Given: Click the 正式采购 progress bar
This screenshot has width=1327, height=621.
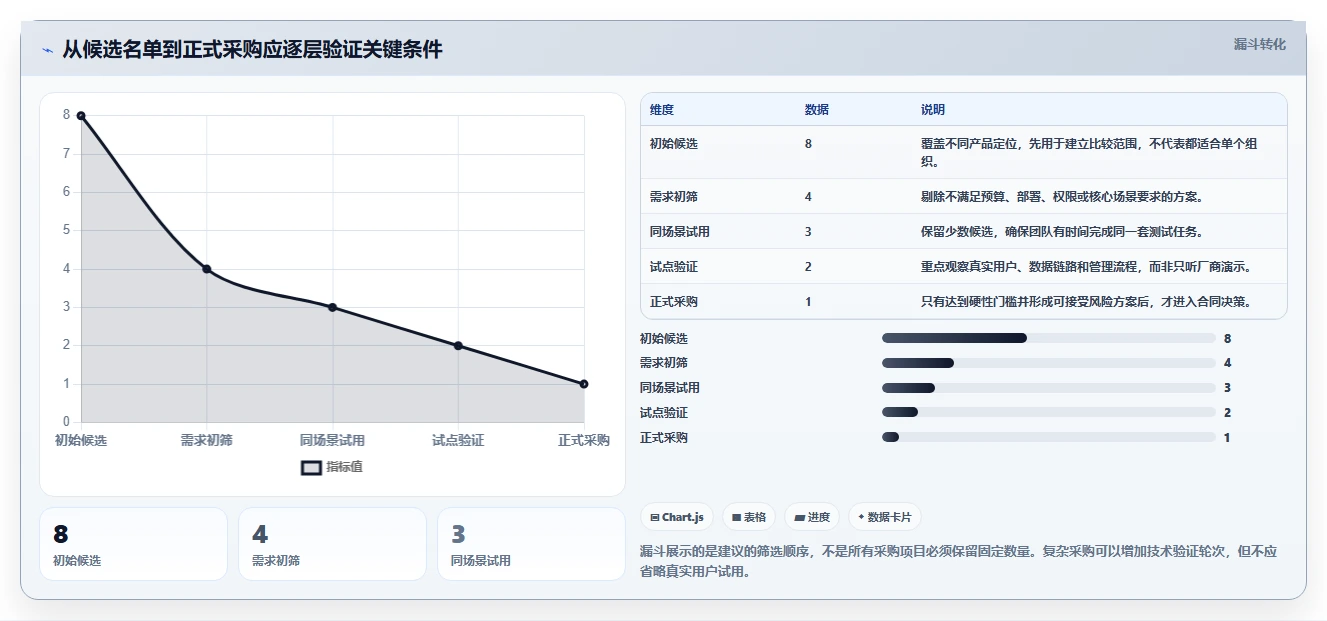Looking at the screenshot, I should pyautogui.click(x=1048, y=437).
